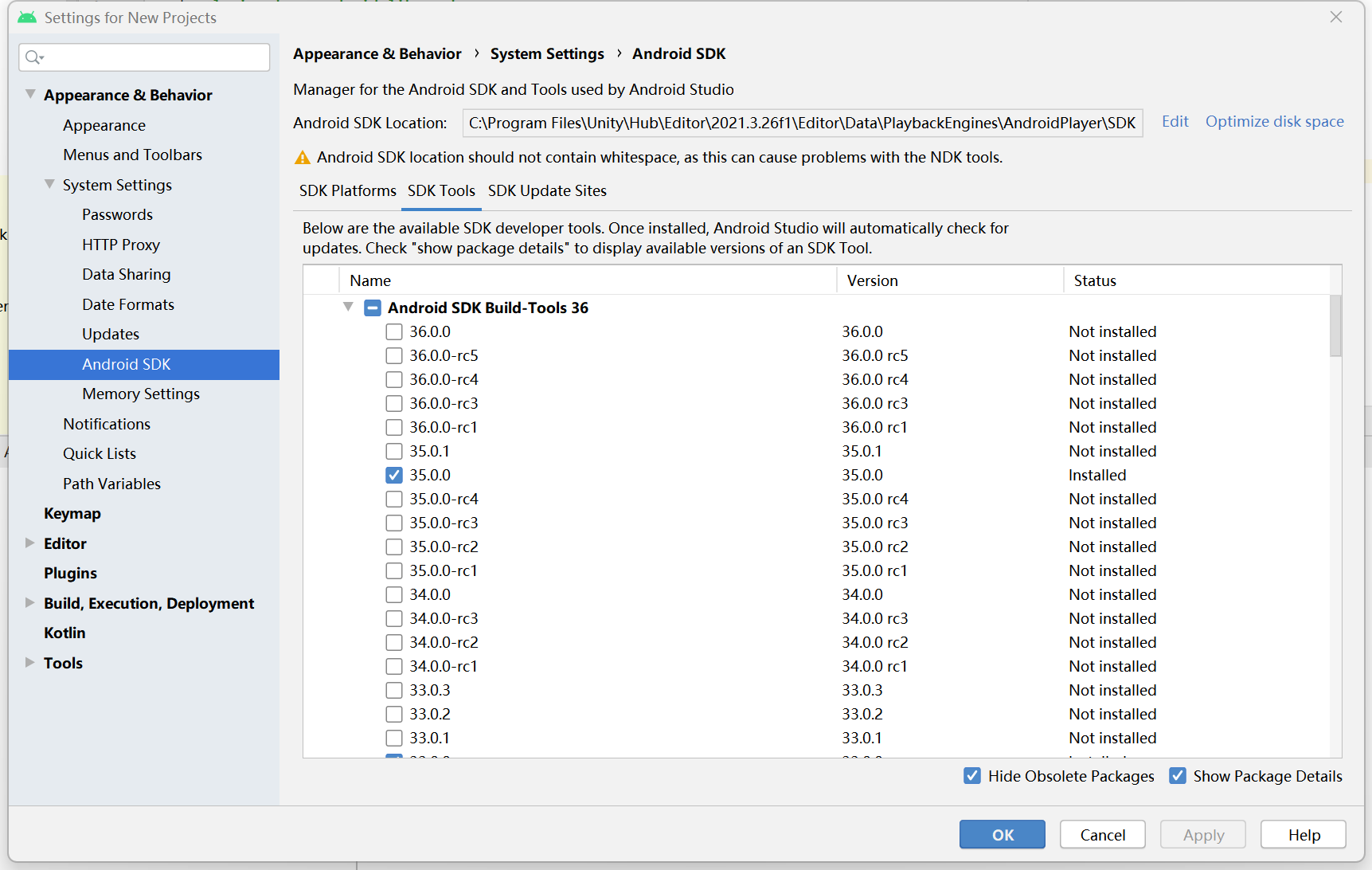
Task: Check the 33.0.3 checkbox
Action: pos(394,690)
